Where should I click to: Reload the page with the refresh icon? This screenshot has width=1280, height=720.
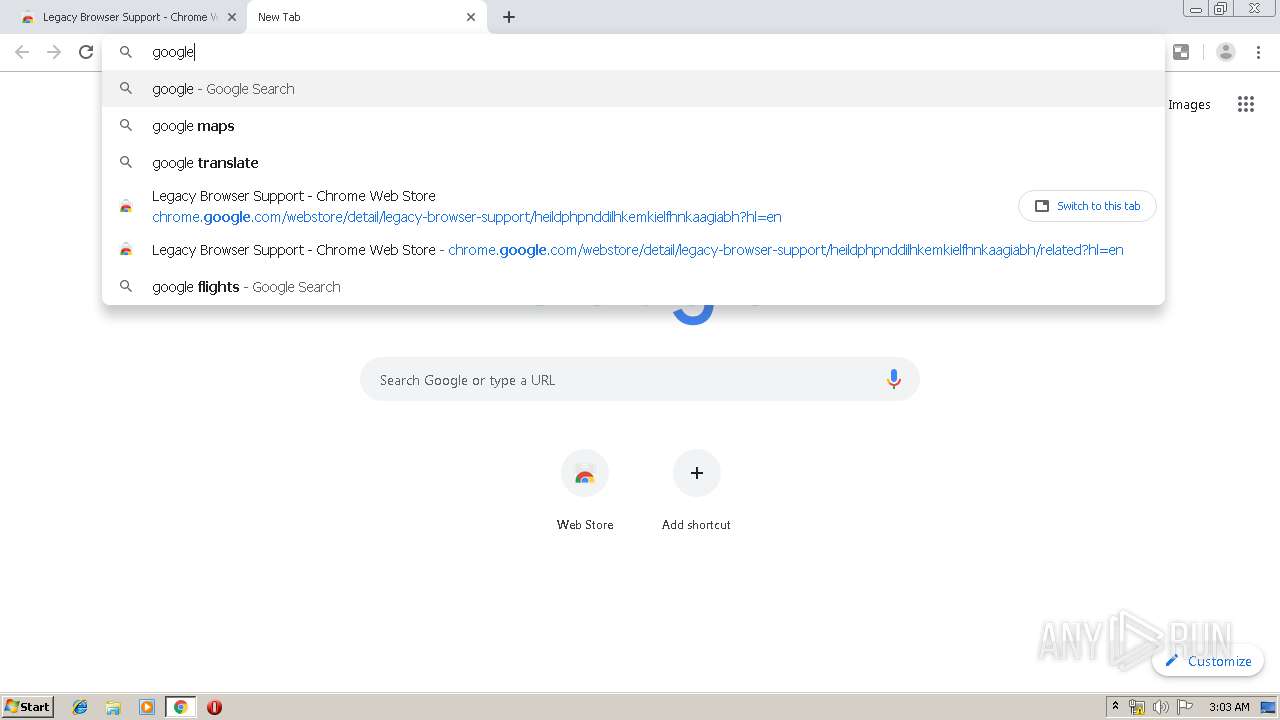[86, 52]
